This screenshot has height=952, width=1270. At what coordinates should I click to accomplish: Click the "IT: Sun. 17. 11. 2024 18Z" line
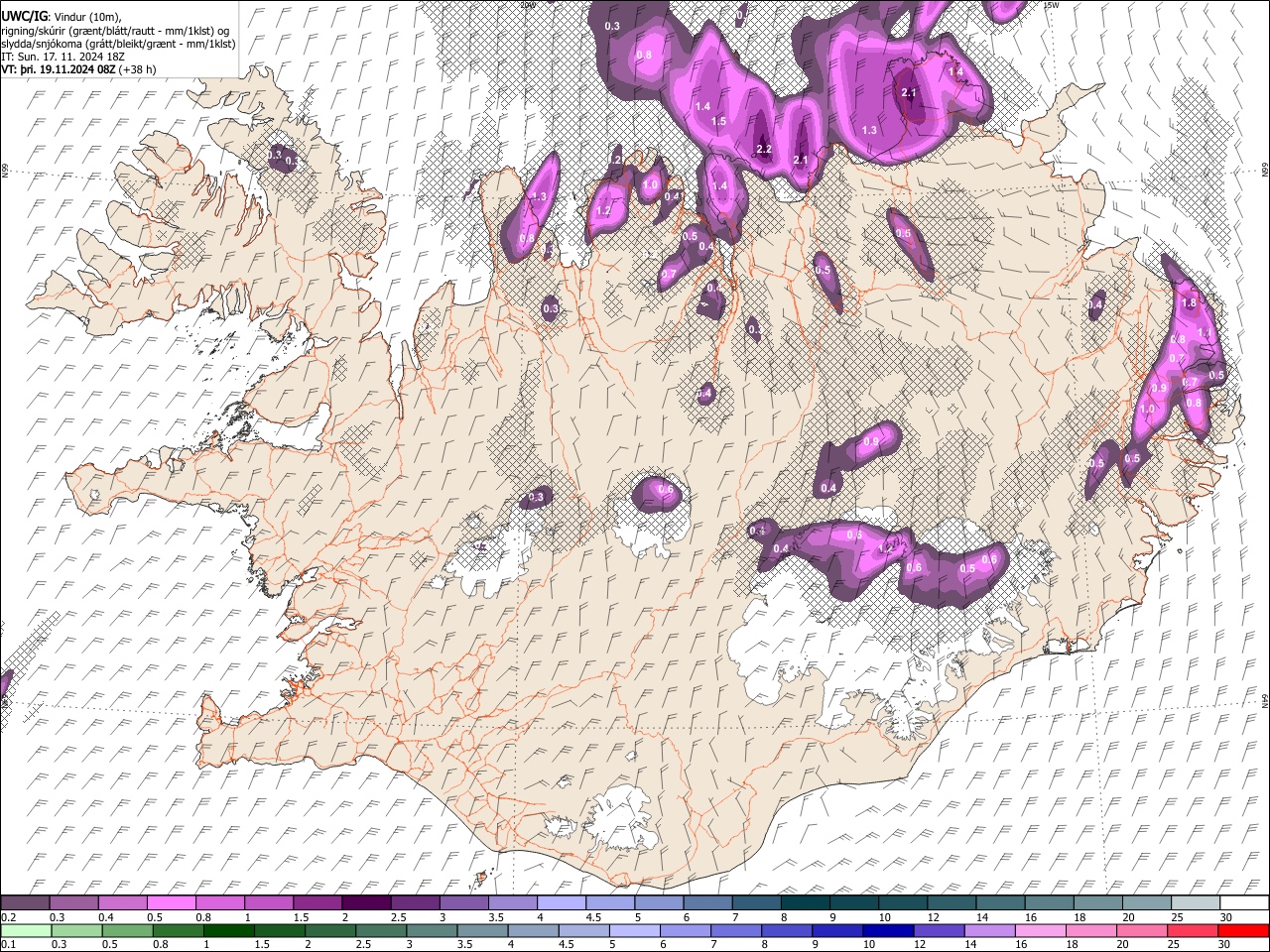pos(63,57)
